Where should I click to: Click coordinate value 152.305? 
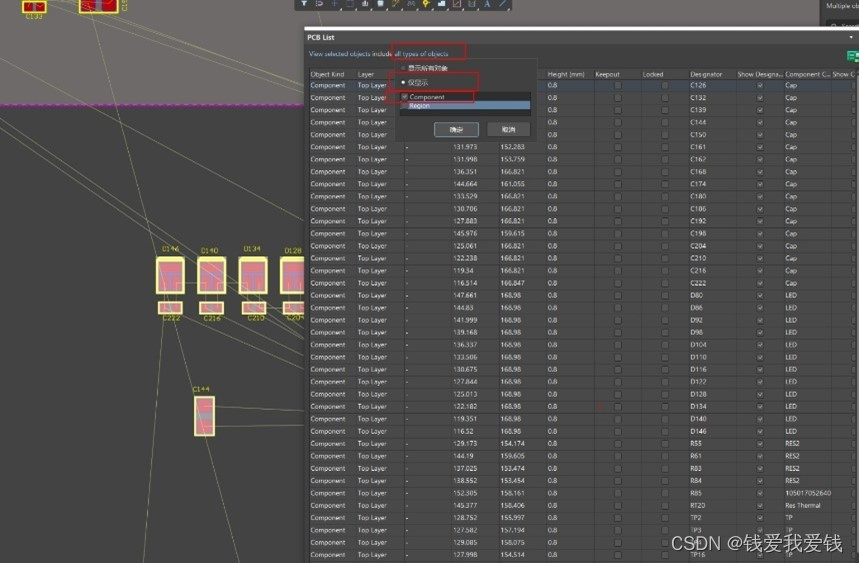point(465,493)
